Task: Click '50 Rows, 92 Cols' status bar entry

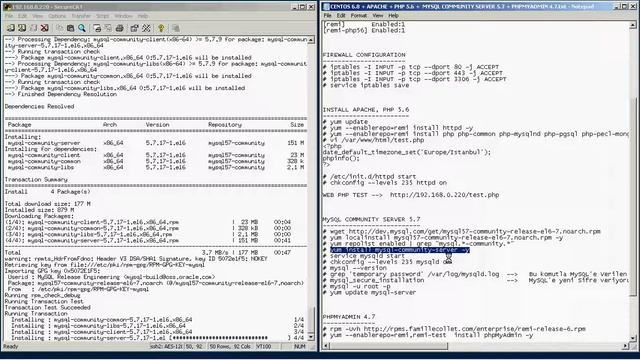Action: pyautogui.click(x=231, y=347)
